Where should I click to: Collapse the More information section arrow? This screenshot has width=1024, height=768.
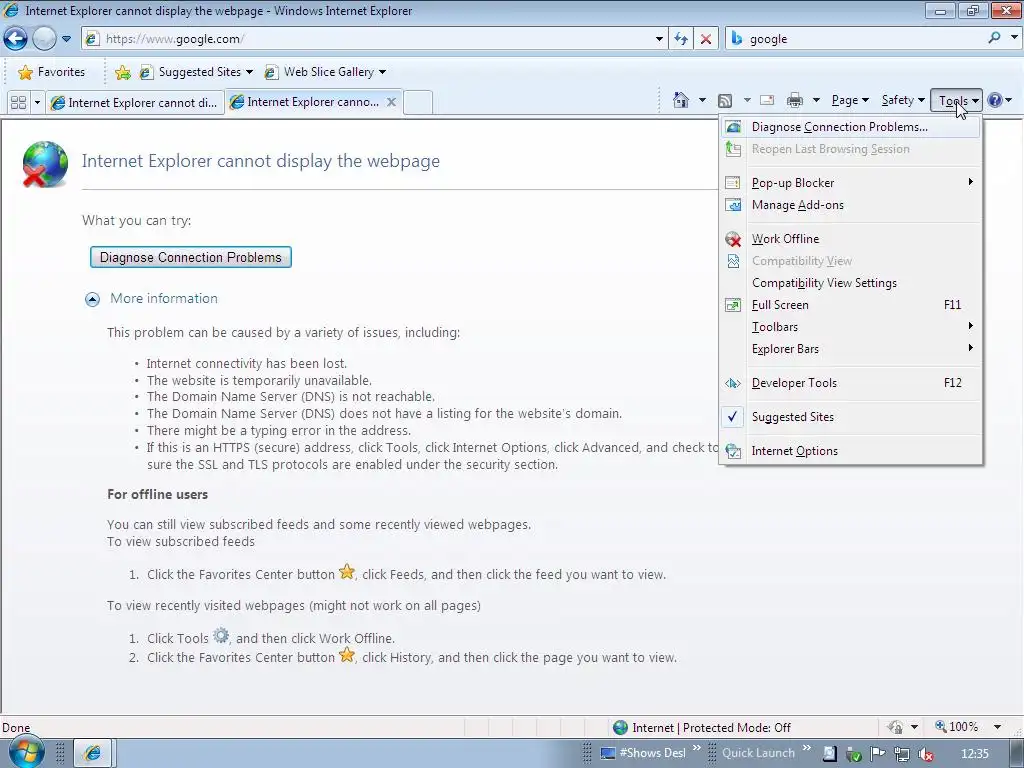93,299
